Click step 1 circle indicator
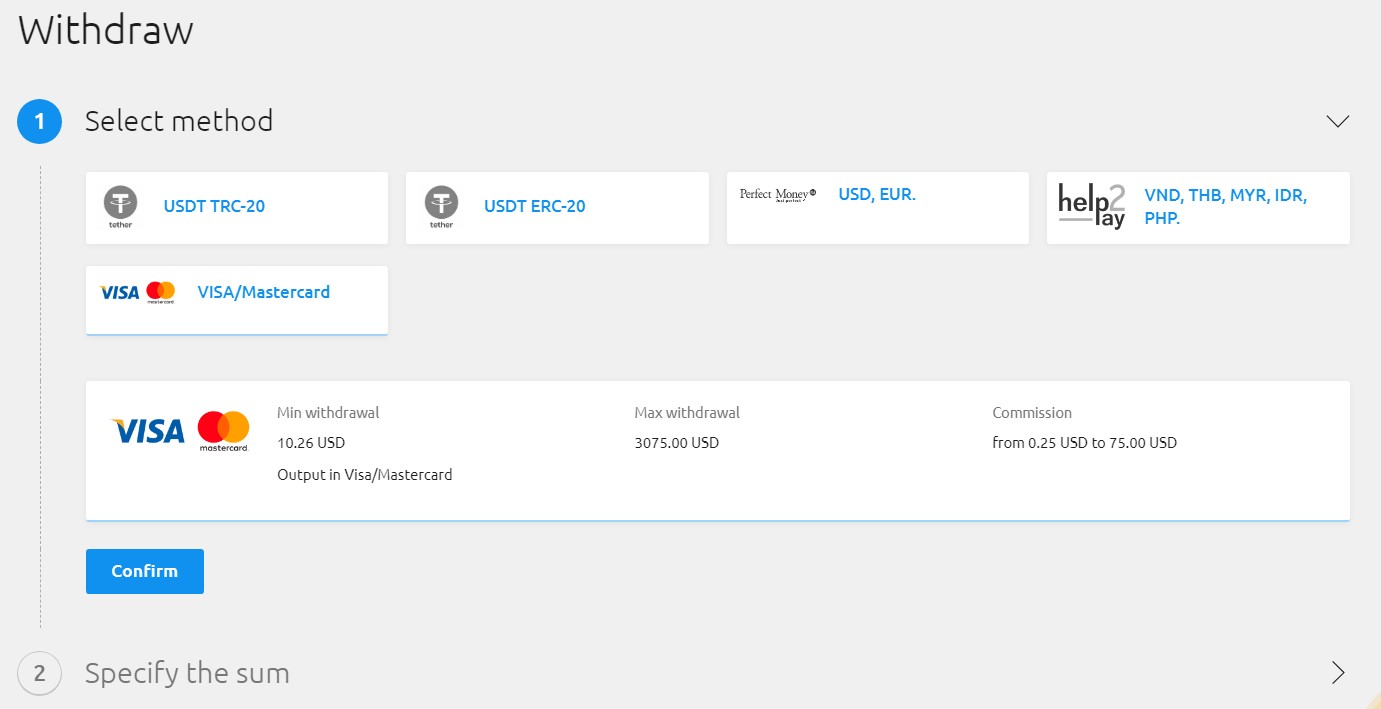The width and height of the screenshot is (1381, 709). click(40, 122)
